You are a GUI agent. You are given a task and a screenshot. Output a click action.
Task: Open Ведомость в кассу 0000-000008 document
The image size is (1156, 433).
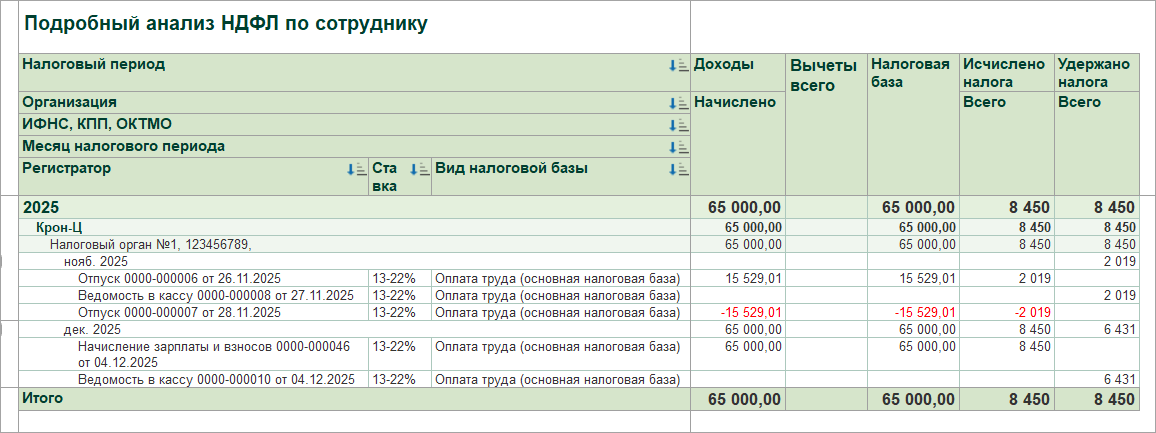[215, 296]
